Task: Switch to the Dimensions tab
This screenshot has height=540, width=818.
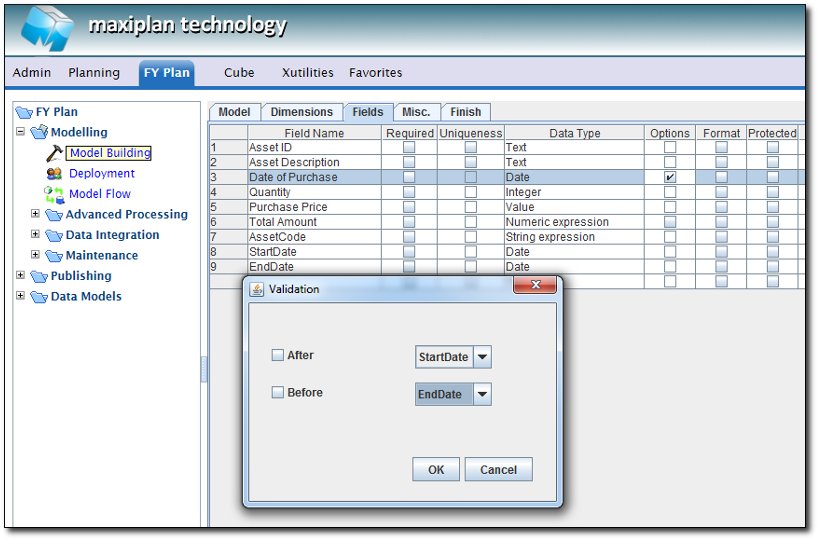Action: coord(302,112)
